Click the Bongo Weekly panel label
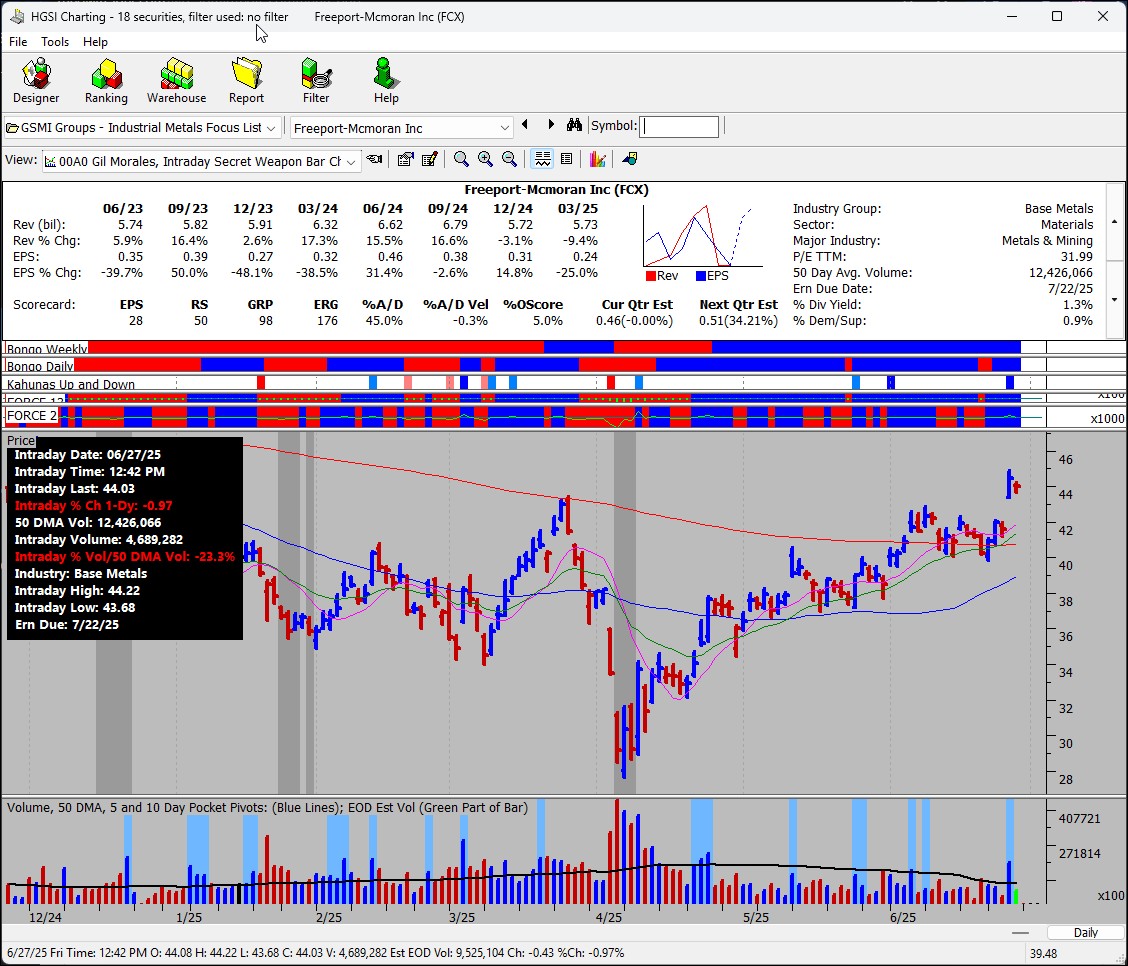 click(x=47, y=349)
